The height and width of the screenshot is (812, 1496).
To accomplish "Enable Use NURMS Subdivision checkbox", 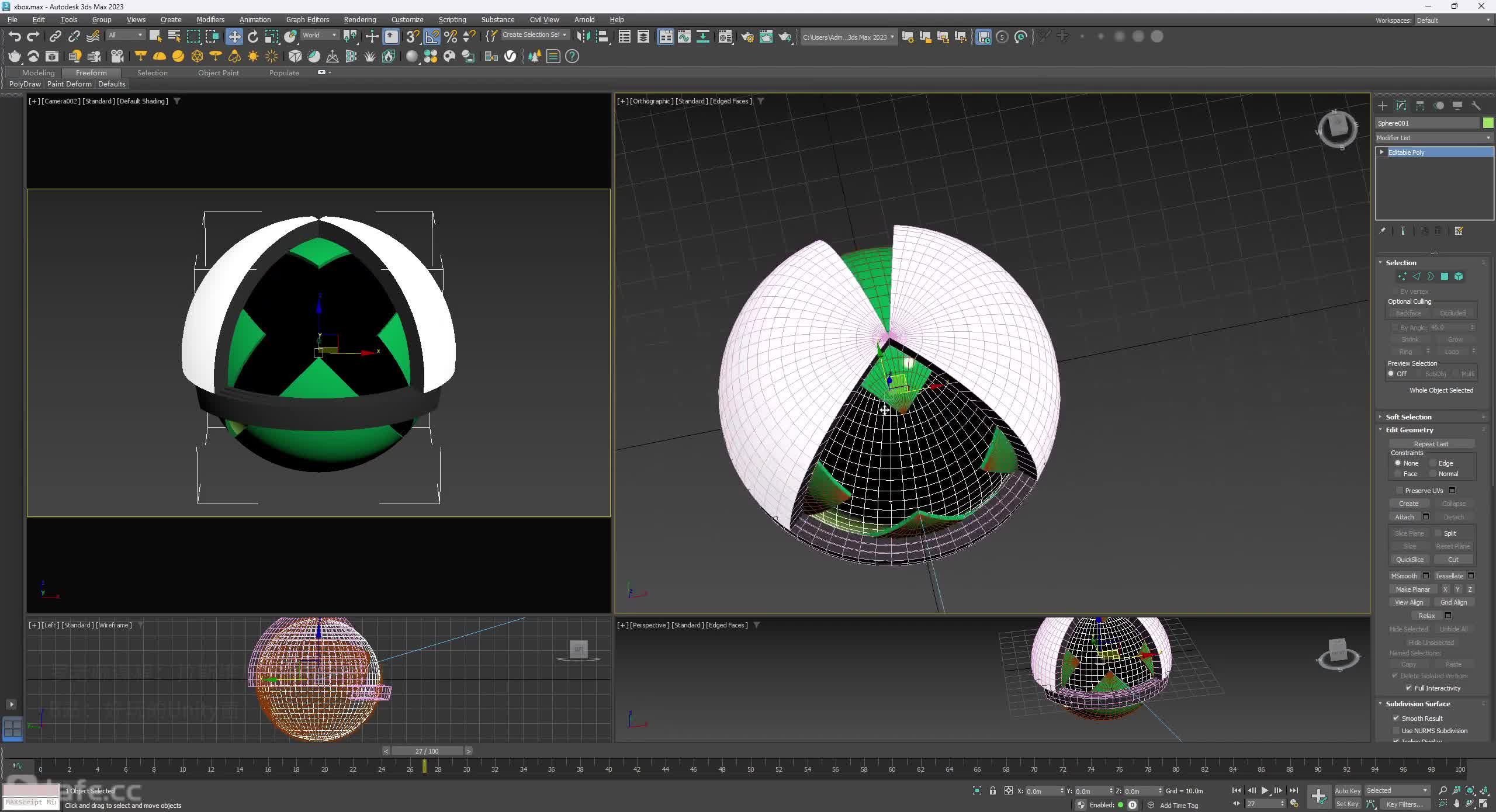I will (x=1396, y=730).
